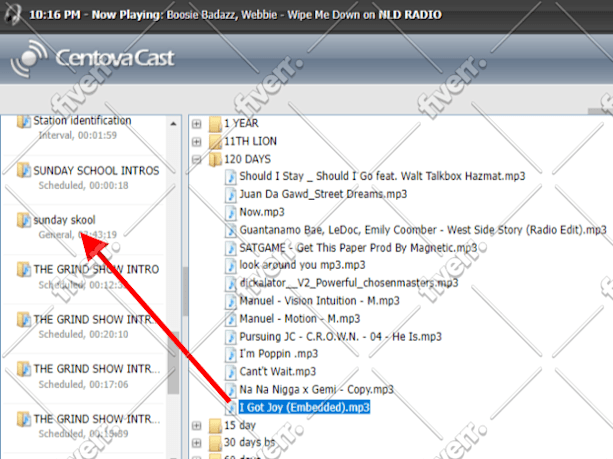This screenshot has height=459, width=613.
Task: Select the SUNDAY SCHOOL INTROS playlist
Action: click(x=96, y=170)
